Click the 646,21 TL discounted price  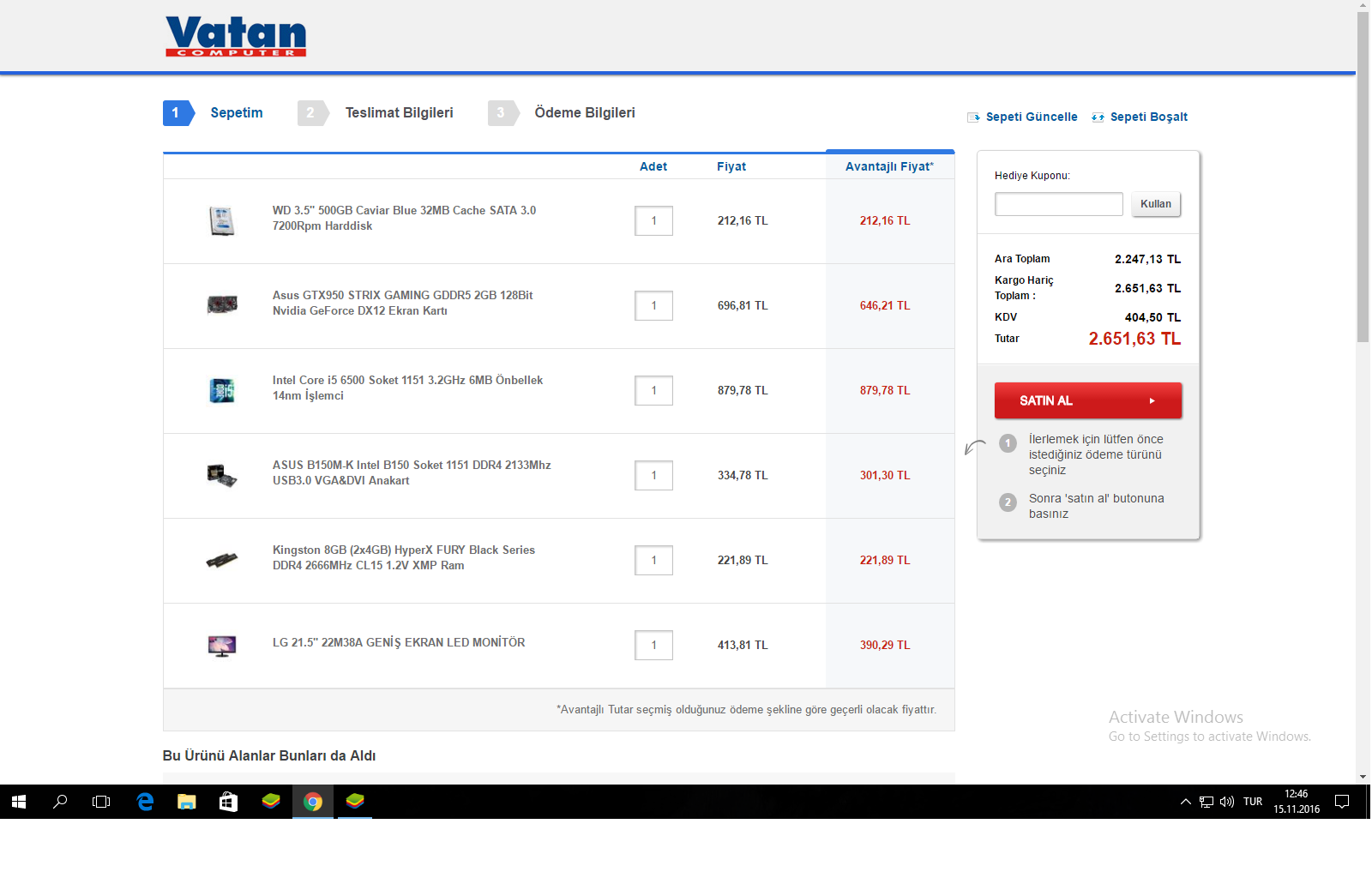pos(885,306)
